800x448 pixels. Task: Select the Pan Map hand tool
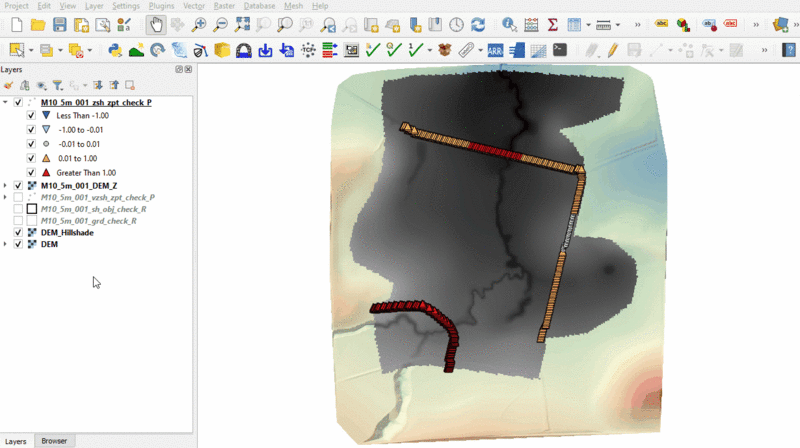[x=155, y=25]
